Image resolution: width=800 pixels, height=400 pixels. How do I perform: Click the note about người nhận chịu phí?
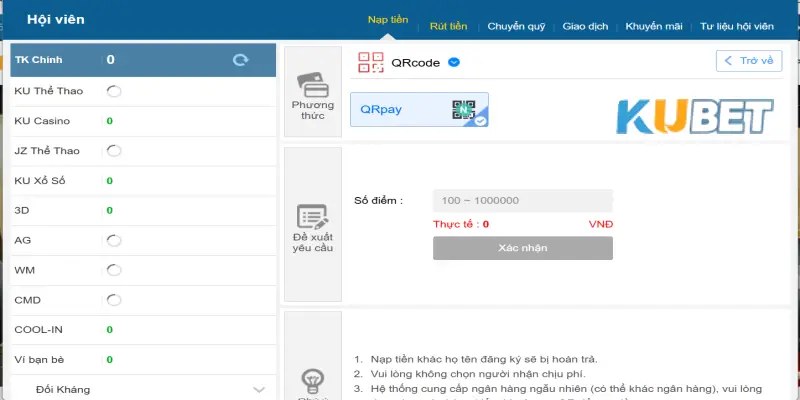pos(478,374)
